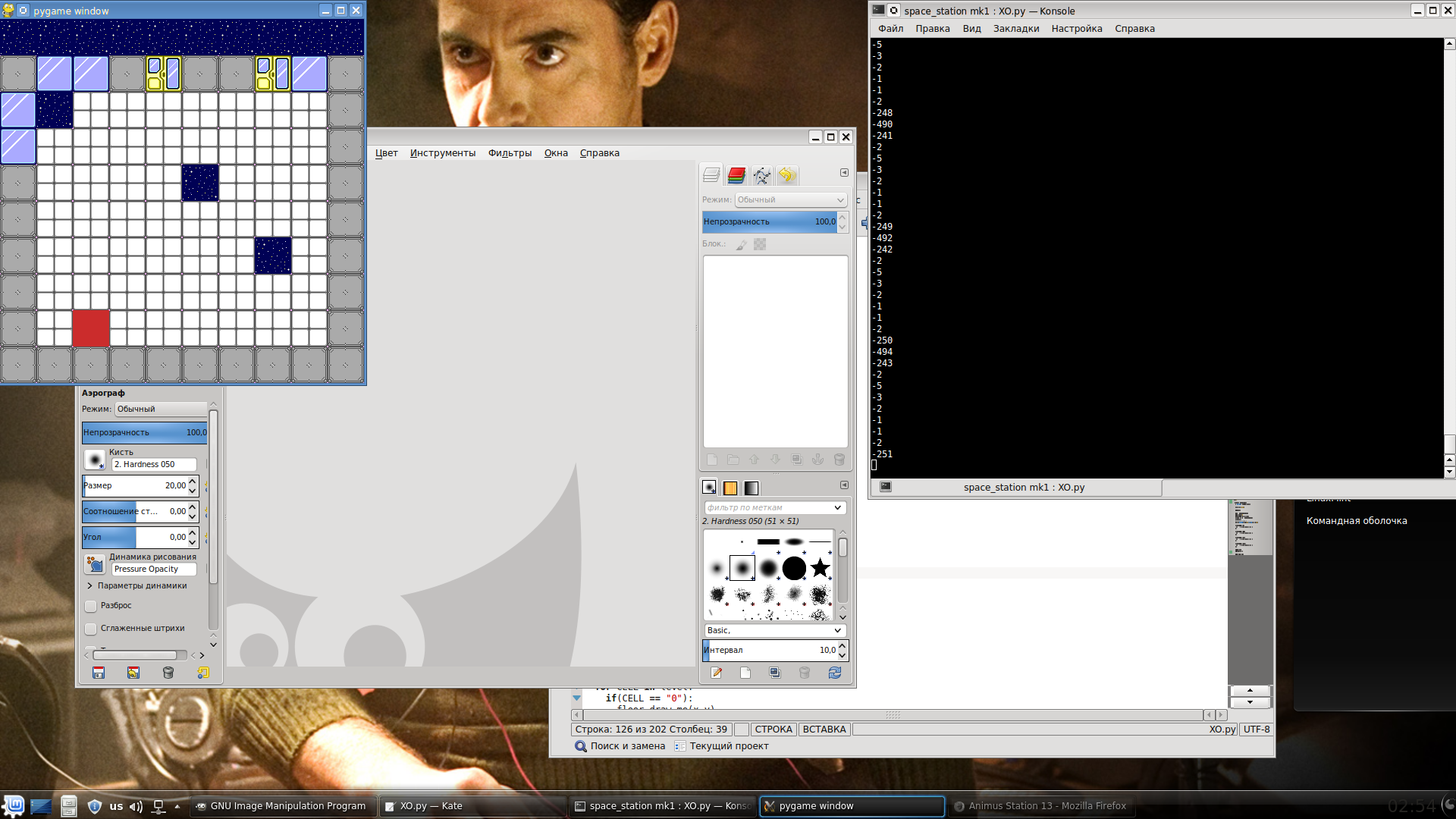Open the Настройка menu in Konsole
Viewport: 1456px width, 819px height.
click(1077, 29)
